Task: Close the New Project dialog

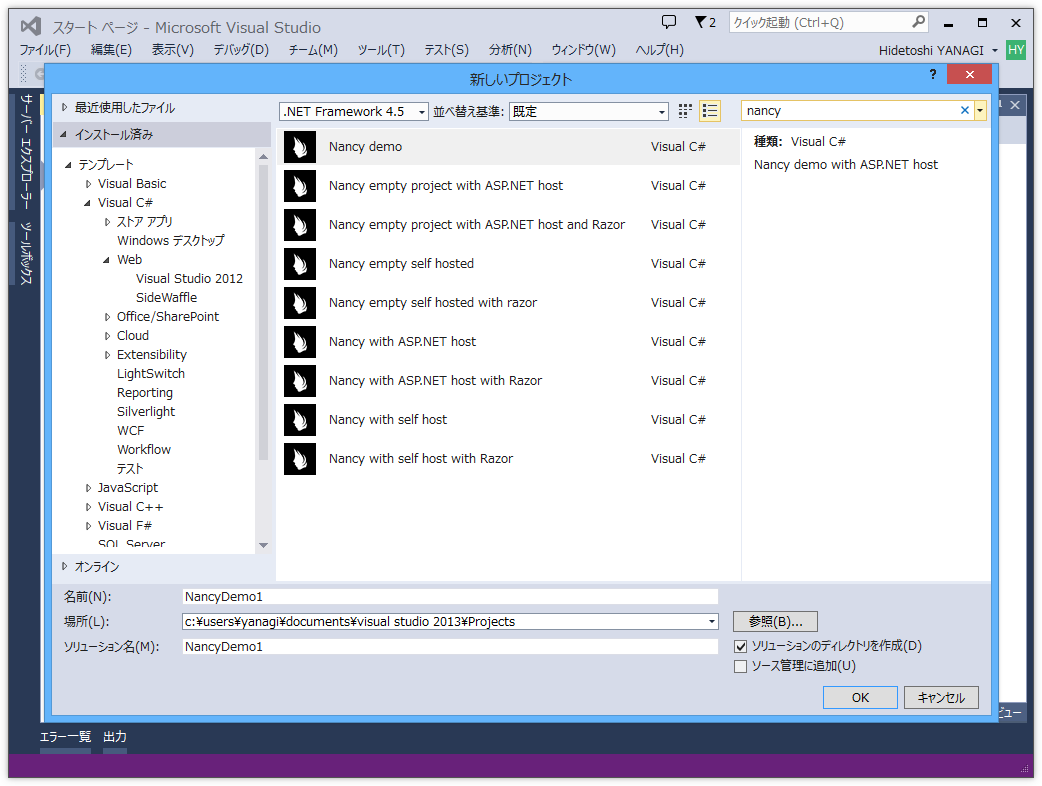Action: tap(970, 74)
